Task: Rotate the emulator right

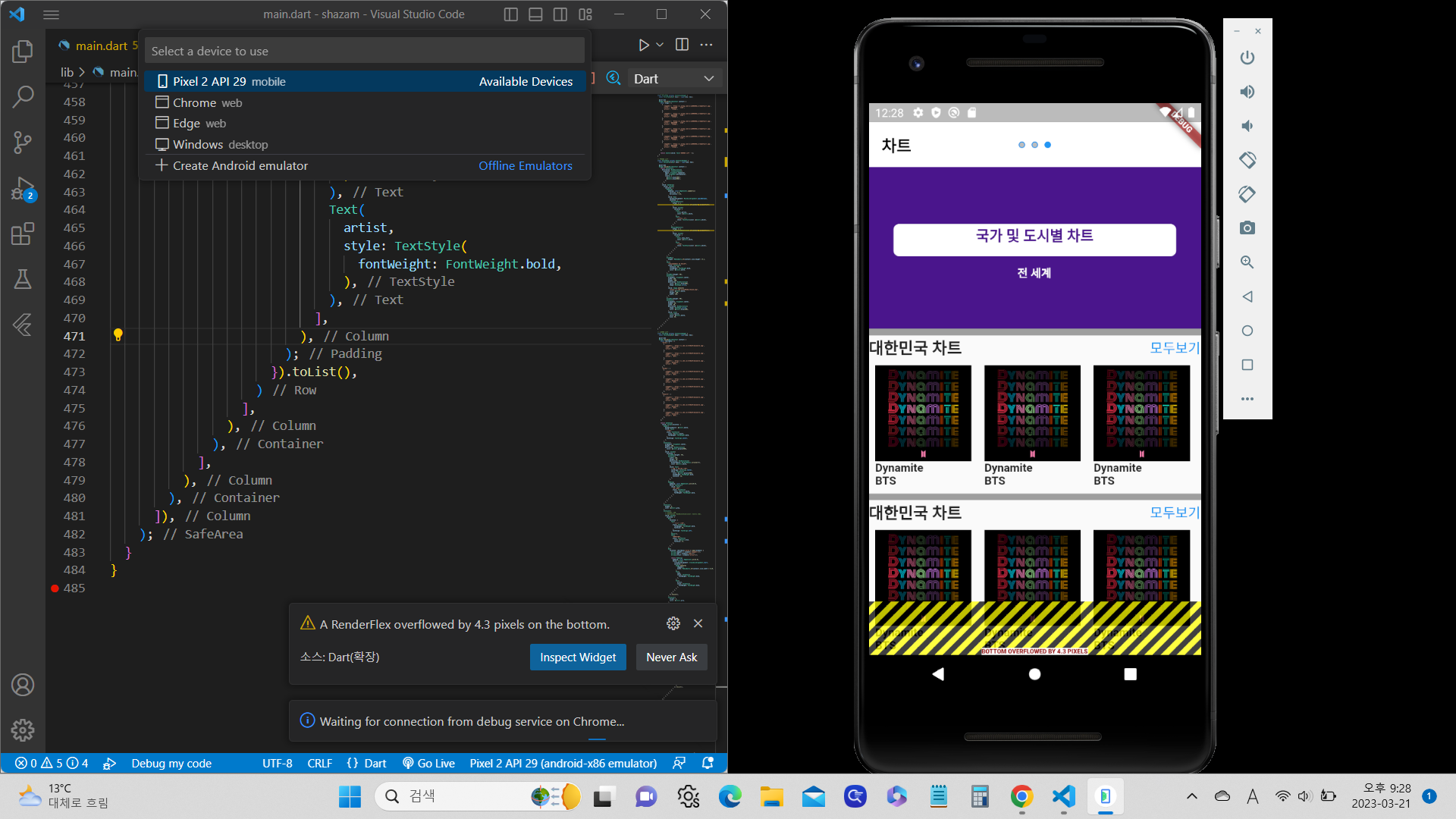Action: 1247,194
